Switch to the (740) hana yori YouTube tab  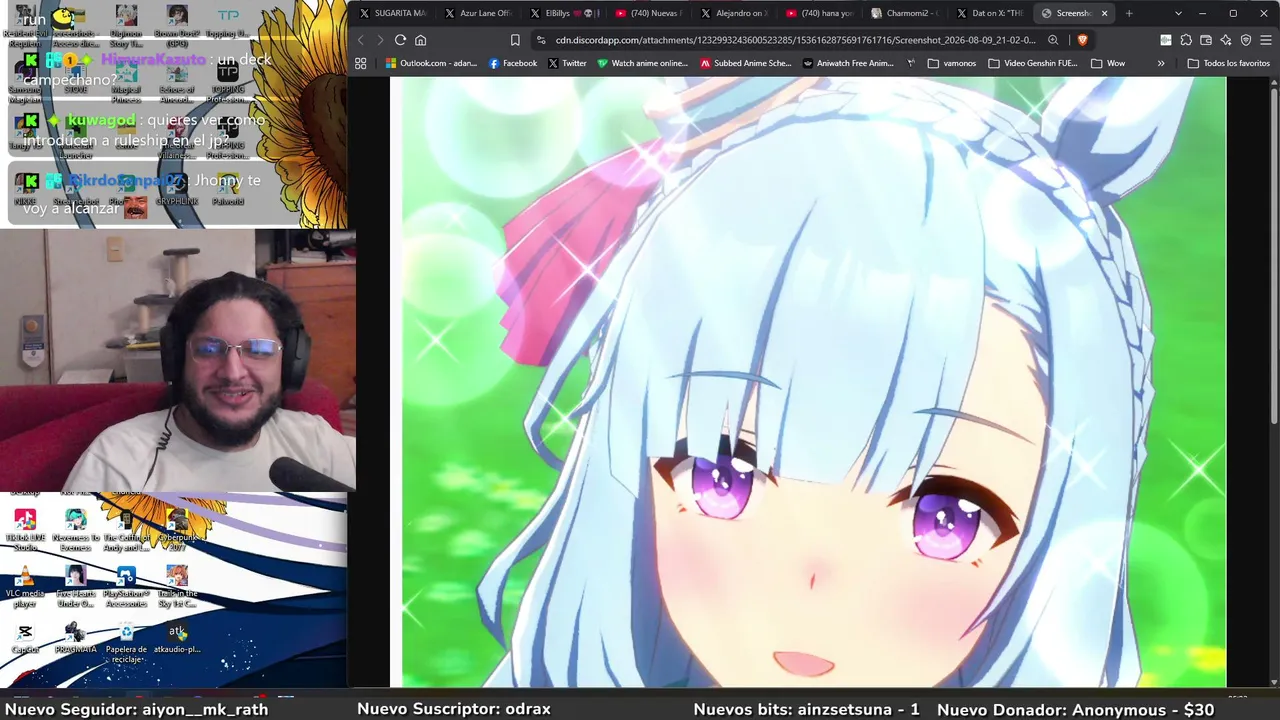(x=821, y=13)
